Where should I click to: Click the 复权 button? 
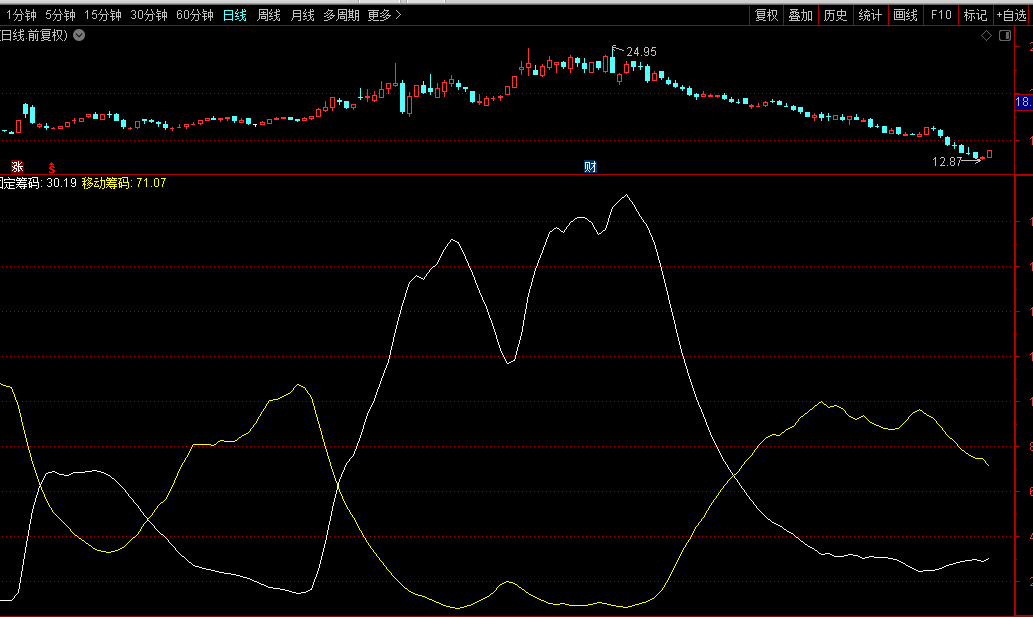(x=766, y=15)
